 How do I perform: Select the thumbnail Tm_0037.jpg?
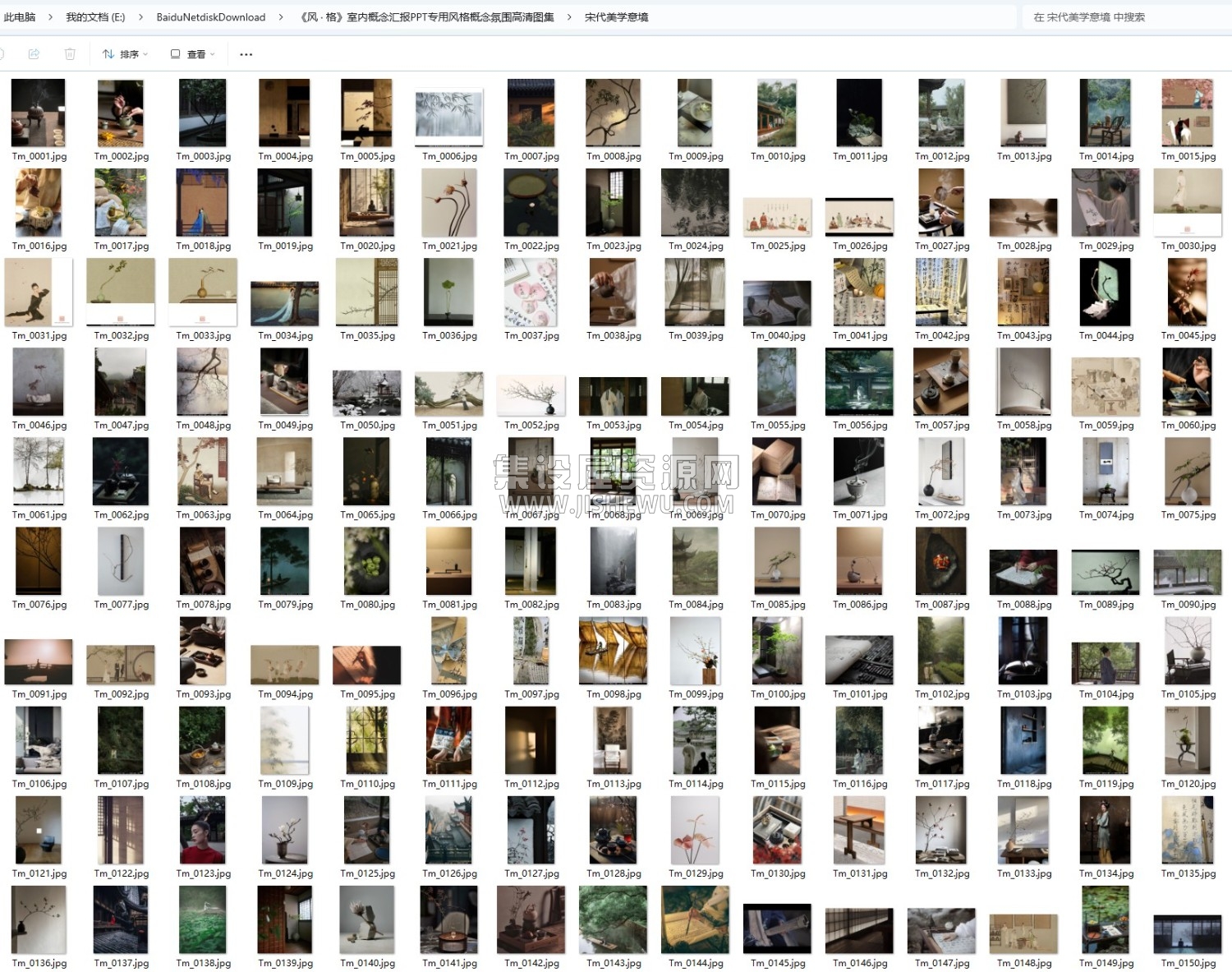[x=531, y=299]
